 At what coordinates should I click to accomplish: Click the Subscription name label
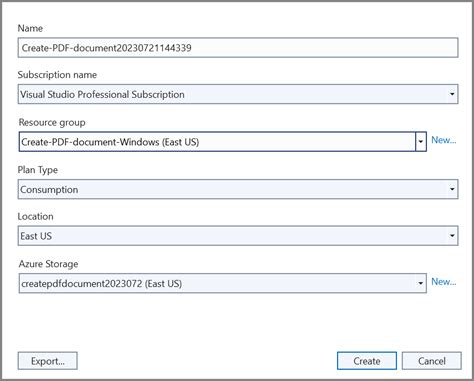[x=57, y=75]
